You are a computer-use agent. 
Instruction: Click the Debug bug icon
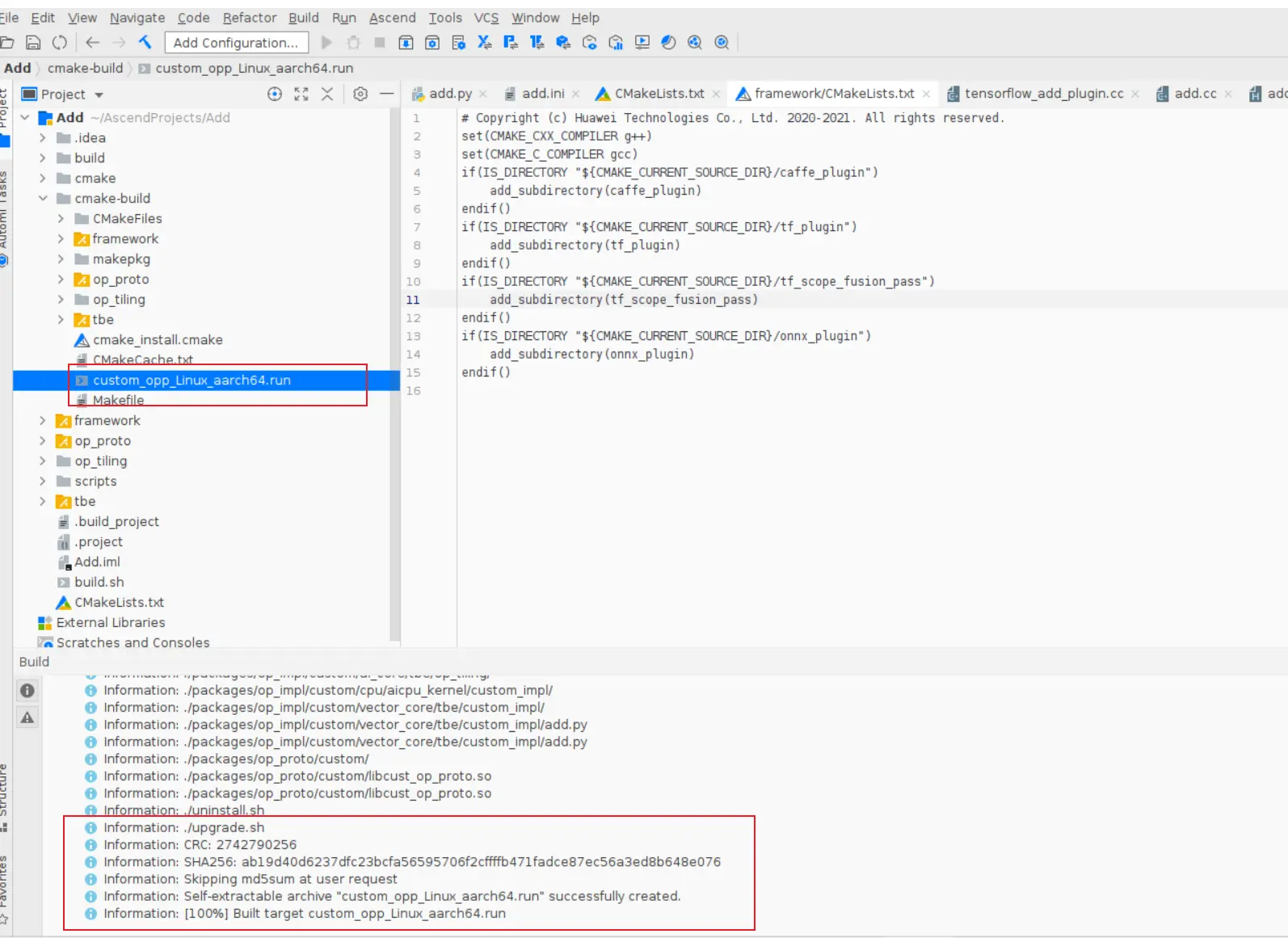[x=353, y=43]
